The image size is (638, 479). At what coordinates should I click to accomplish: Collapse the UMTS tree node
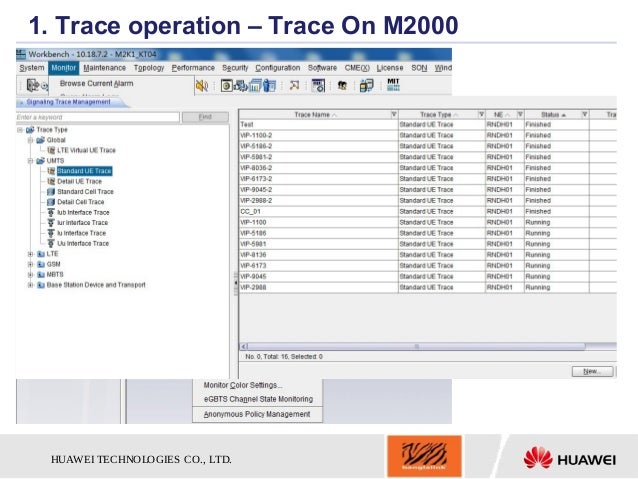coord(30,161)
